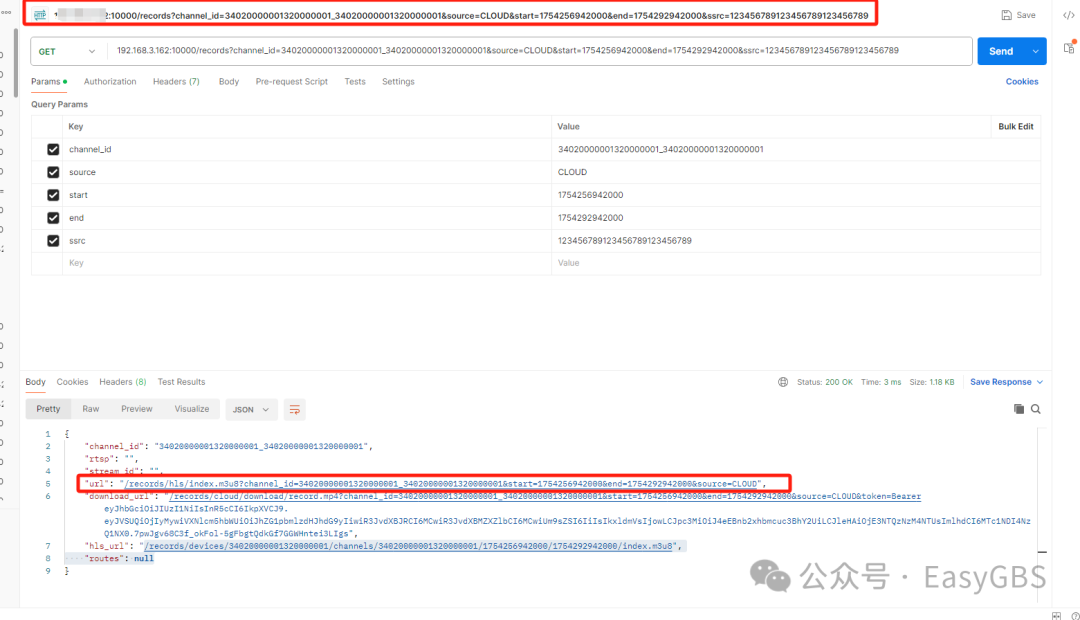1080x620 pixels.
Task: Click the HTTP request type icon
Action: pyautogui.click(x=40, y=14)
